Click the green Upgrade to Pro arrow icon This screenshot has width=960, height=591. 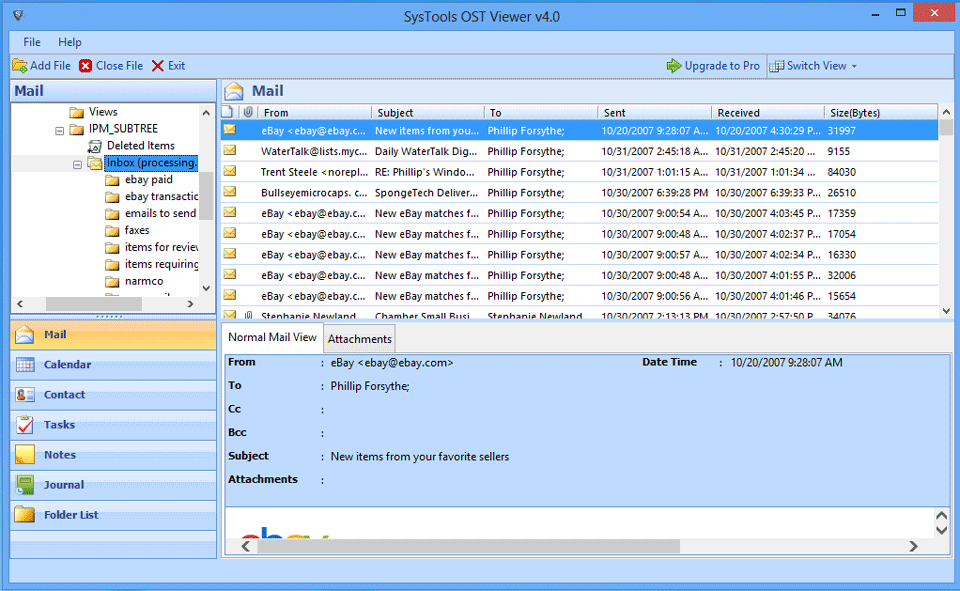(673, 66)
